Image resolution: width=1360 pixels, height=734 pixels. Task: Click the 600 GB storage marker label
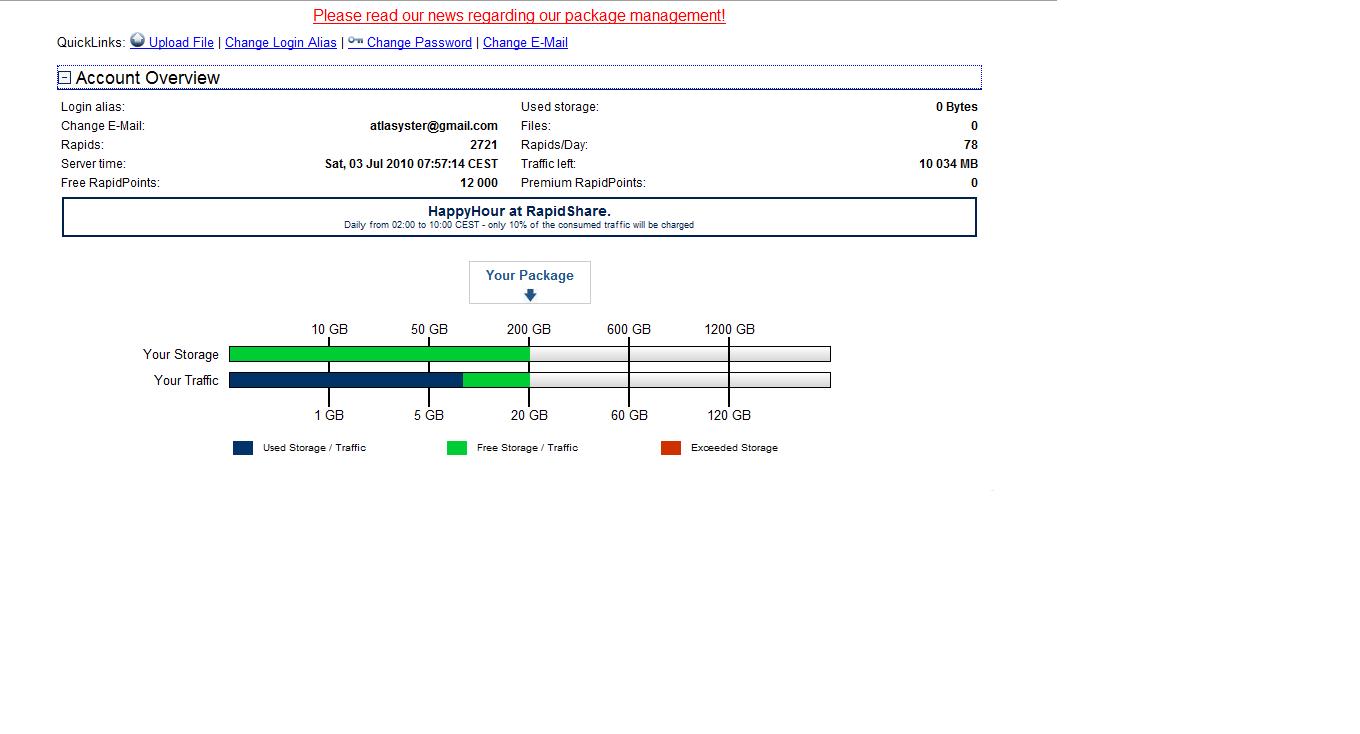629,329
